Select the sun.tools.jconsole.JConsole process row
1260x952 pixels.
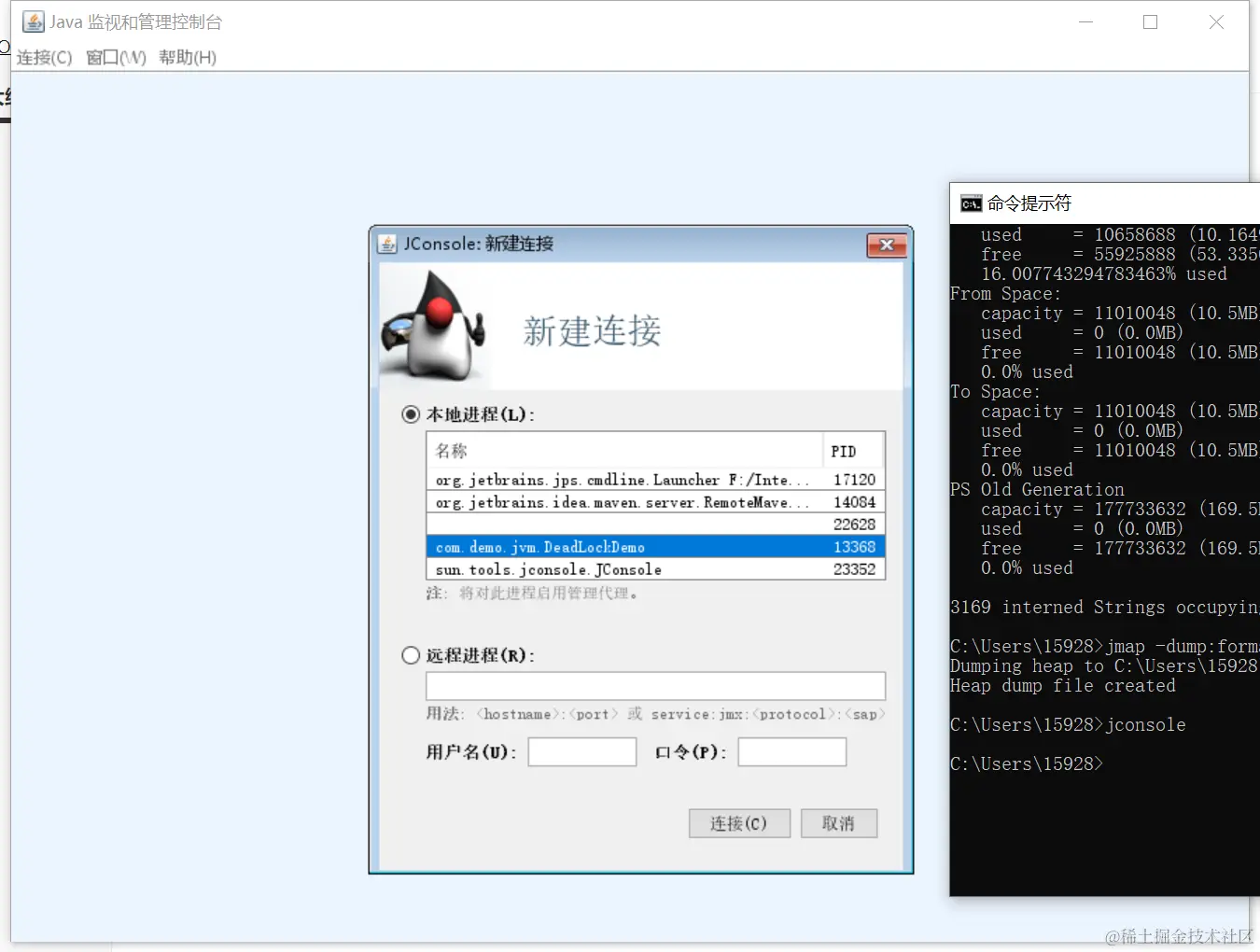[x=655, y=569]
